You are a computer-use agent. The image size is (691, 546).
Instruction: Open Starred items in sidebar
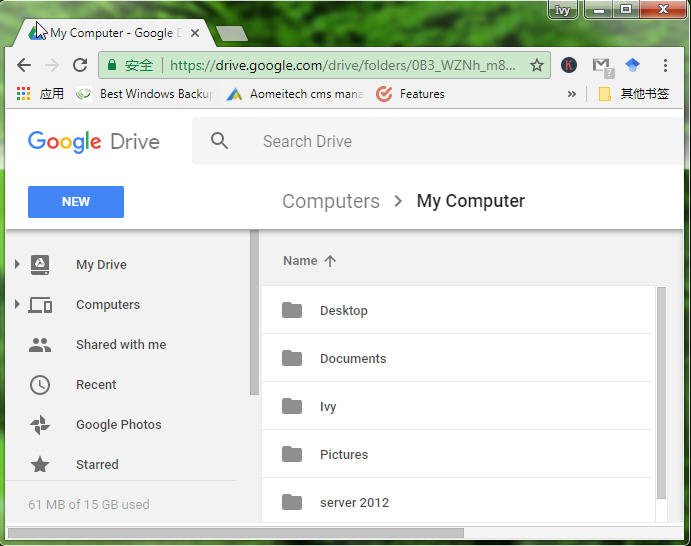pos(95,464)
